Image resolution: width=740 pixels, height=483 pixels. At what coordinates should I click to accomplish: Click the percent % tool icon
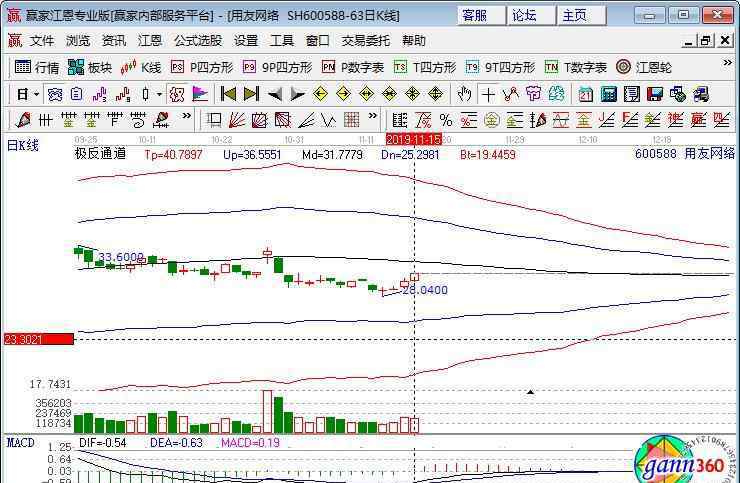click(446, 120)
